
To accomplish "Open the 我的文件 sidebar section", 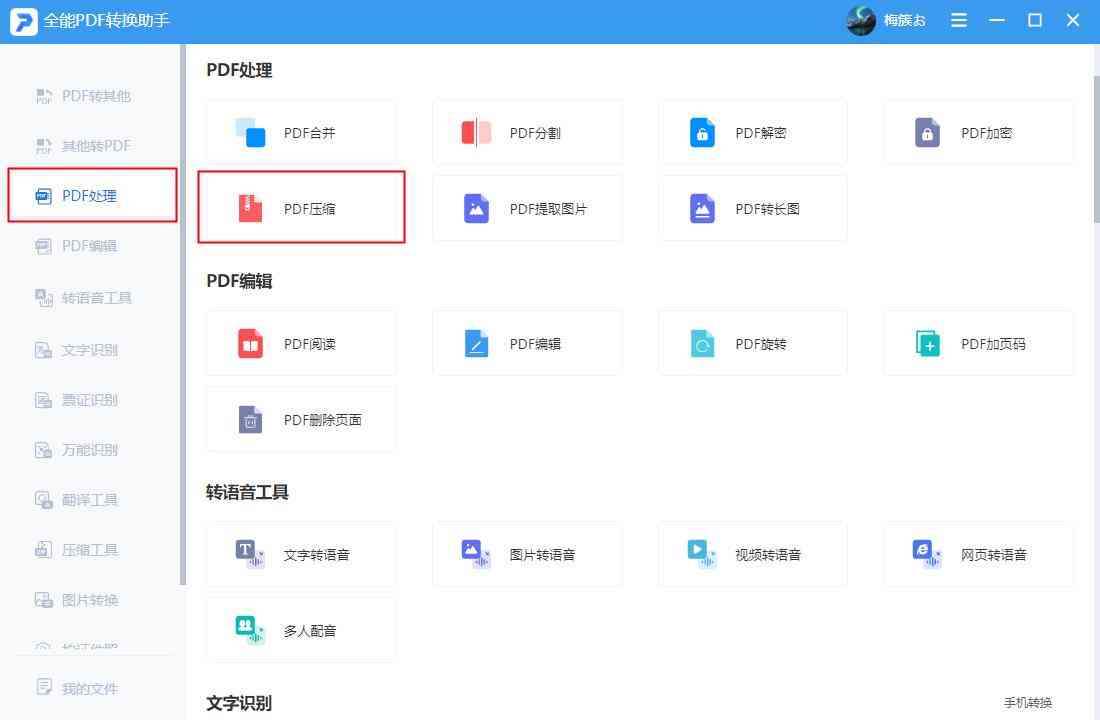I will (x=90, y=687).
